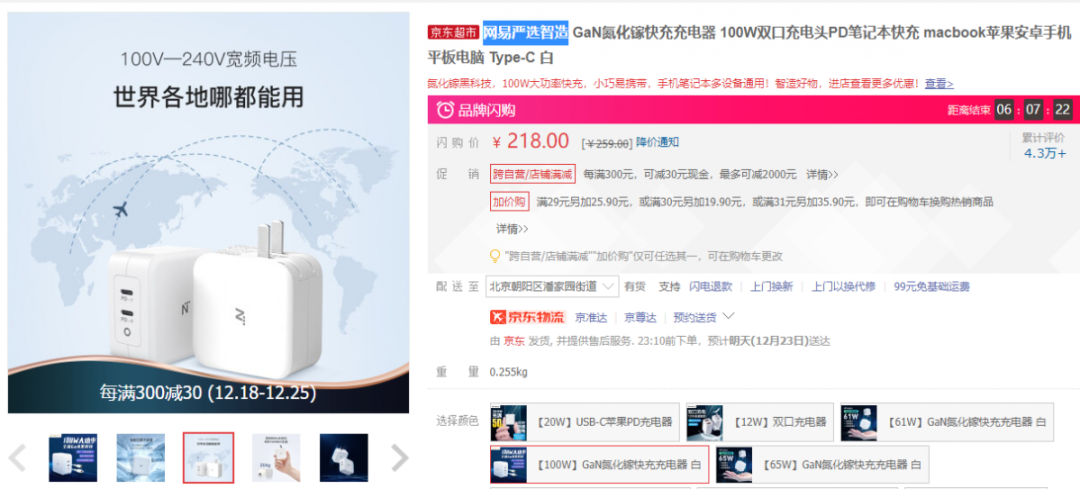Click the 京准达 link
1080x489 pixels.
click(x=591, y=318)
